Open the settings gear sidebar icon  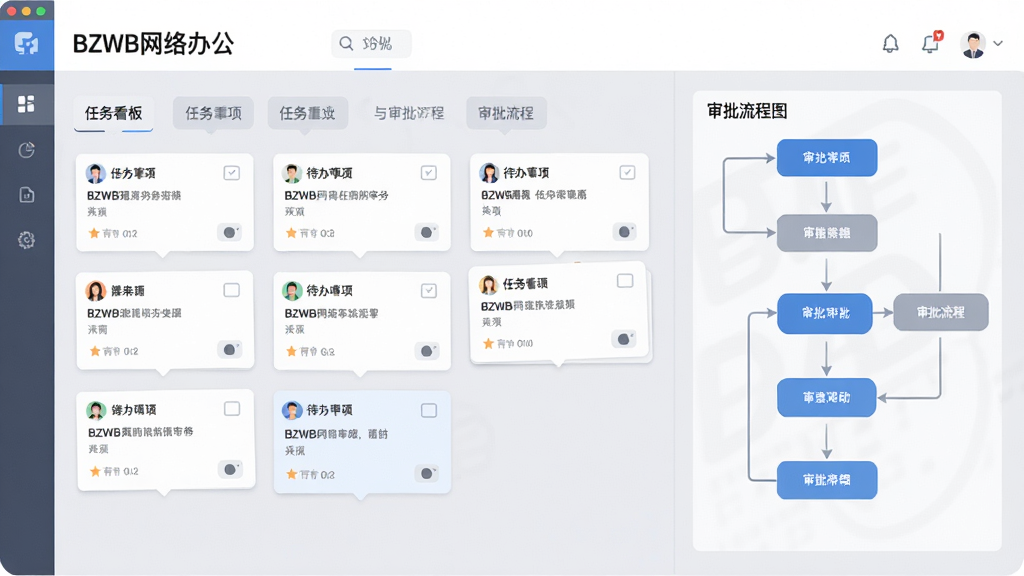26,240
